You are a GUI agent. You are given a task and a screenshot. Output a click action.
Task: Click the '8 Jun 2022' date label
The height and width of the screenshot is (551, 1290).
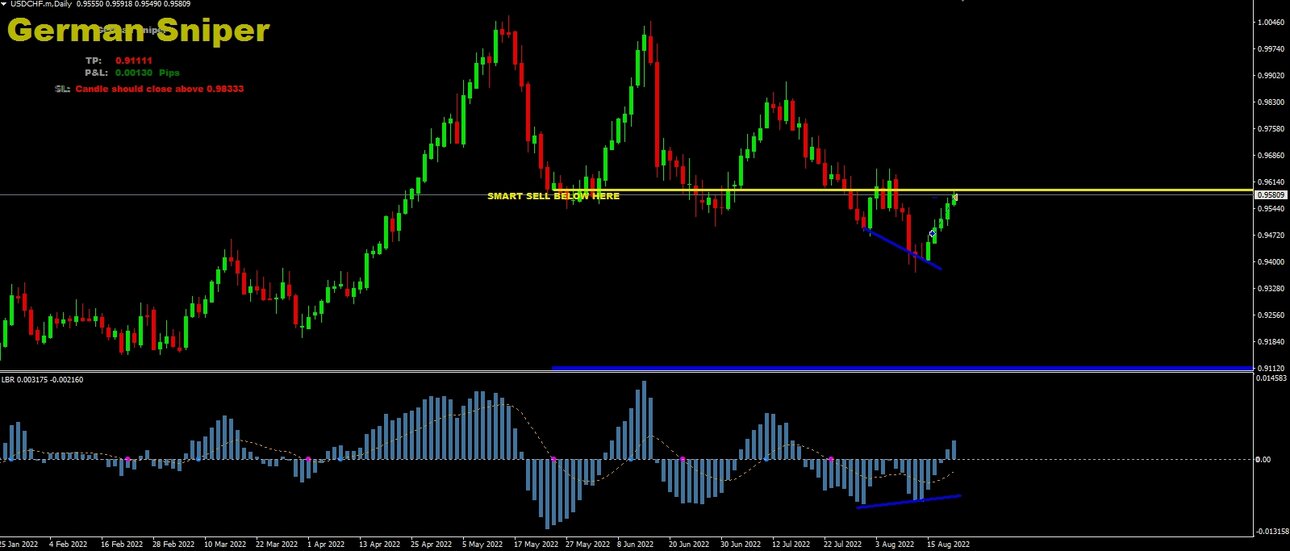pyautogui.click(x=634, y=545)
